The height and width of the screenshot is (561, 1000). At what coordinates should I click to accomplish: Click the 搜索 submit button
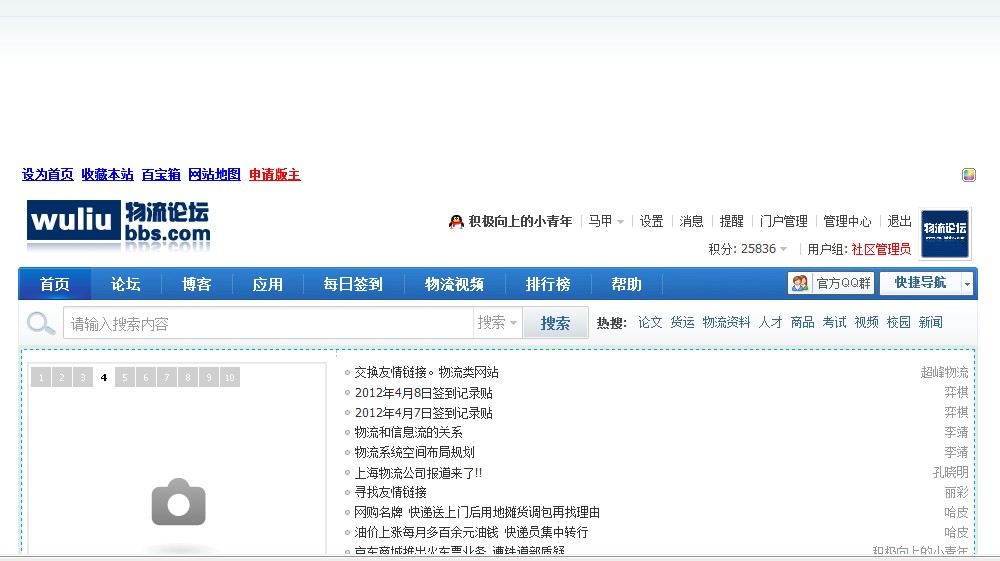pos(555,323)
